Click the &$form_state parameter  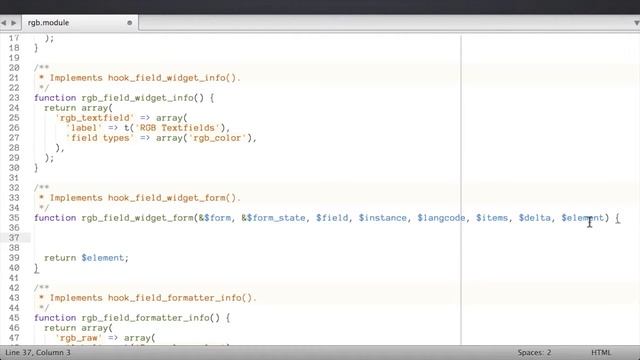(273, 218)
